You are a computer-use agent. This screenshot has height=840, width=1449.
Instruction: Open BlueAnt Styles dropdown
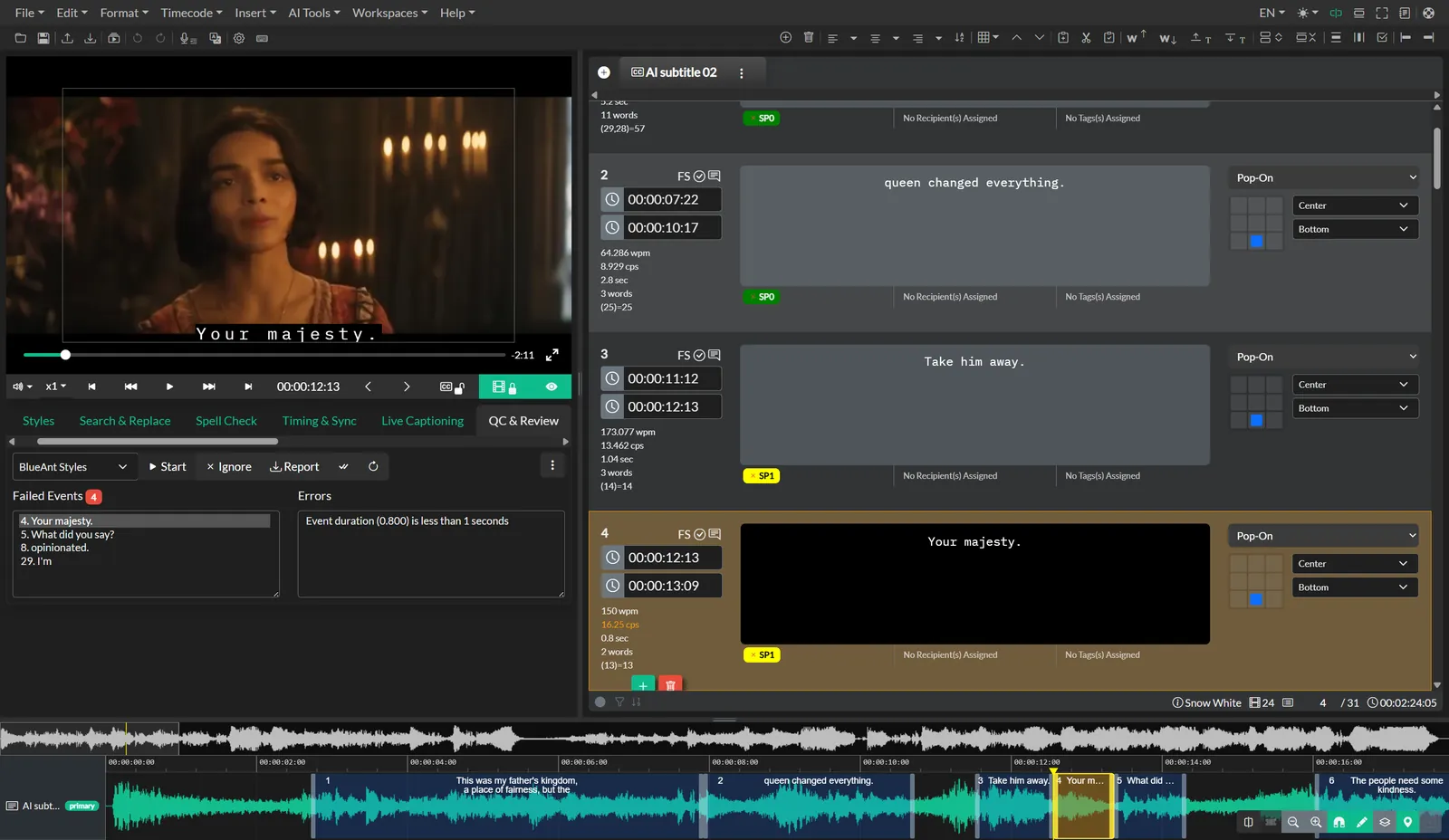point(75,466)
